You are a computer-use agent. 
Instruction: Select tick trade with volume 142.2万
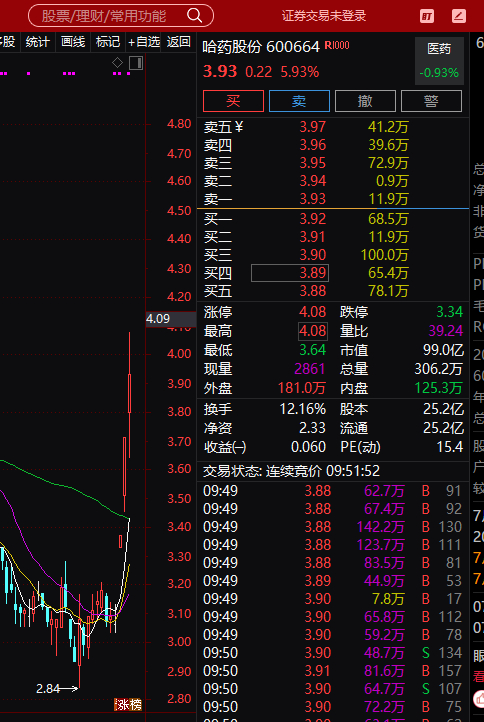(x=332, y=527)
